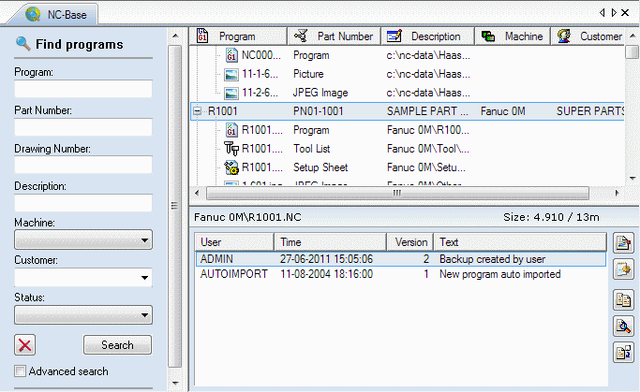Click the Fanuc 0M machine cell
The width and height of the screenshot is (640, 392).
(x=503, y=111)
